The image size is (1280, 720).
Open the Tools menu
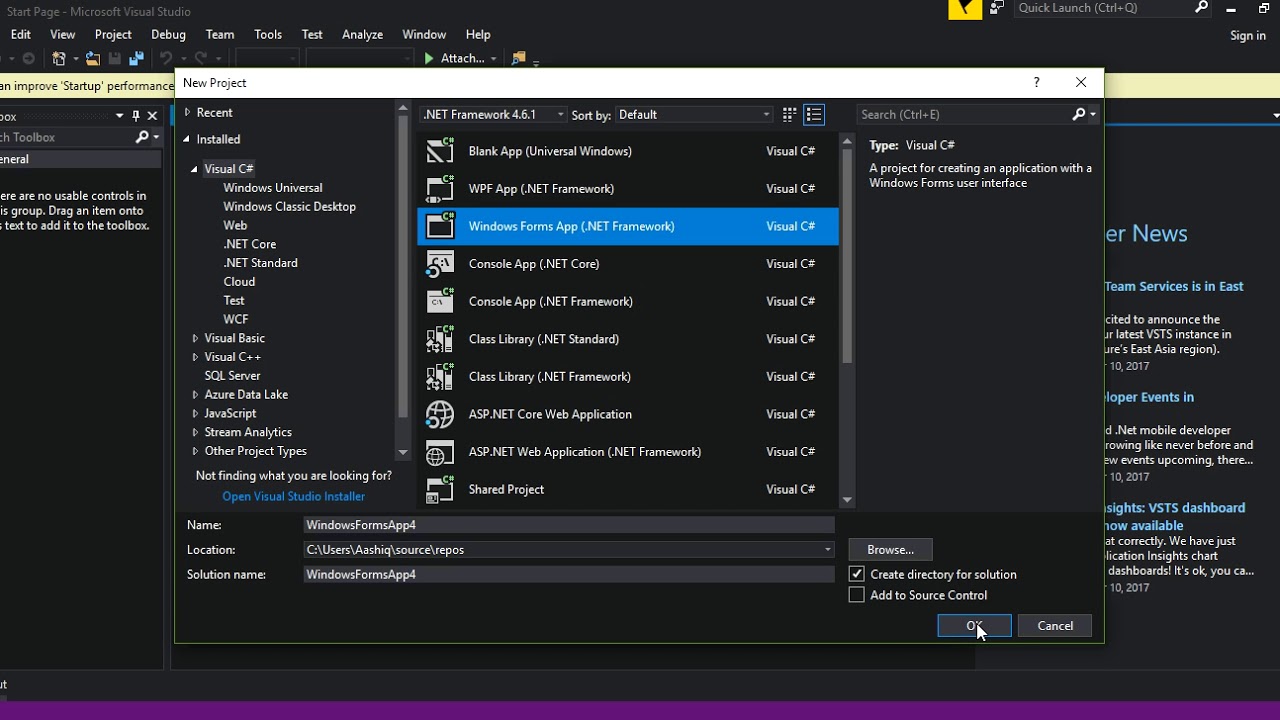[268, 34]
